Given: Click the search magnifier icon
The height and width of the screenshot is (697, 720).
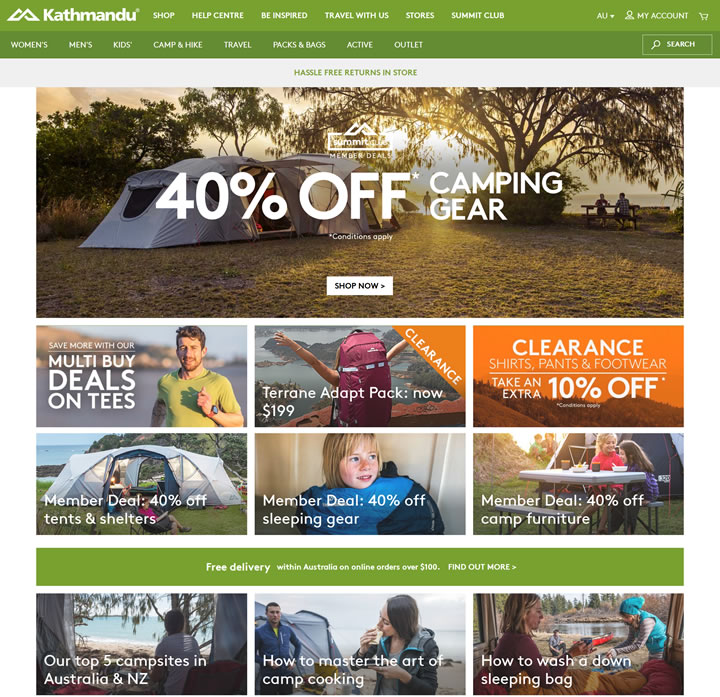Looking at the screenshot, I should pyautogui.click(x=656, y=45).
